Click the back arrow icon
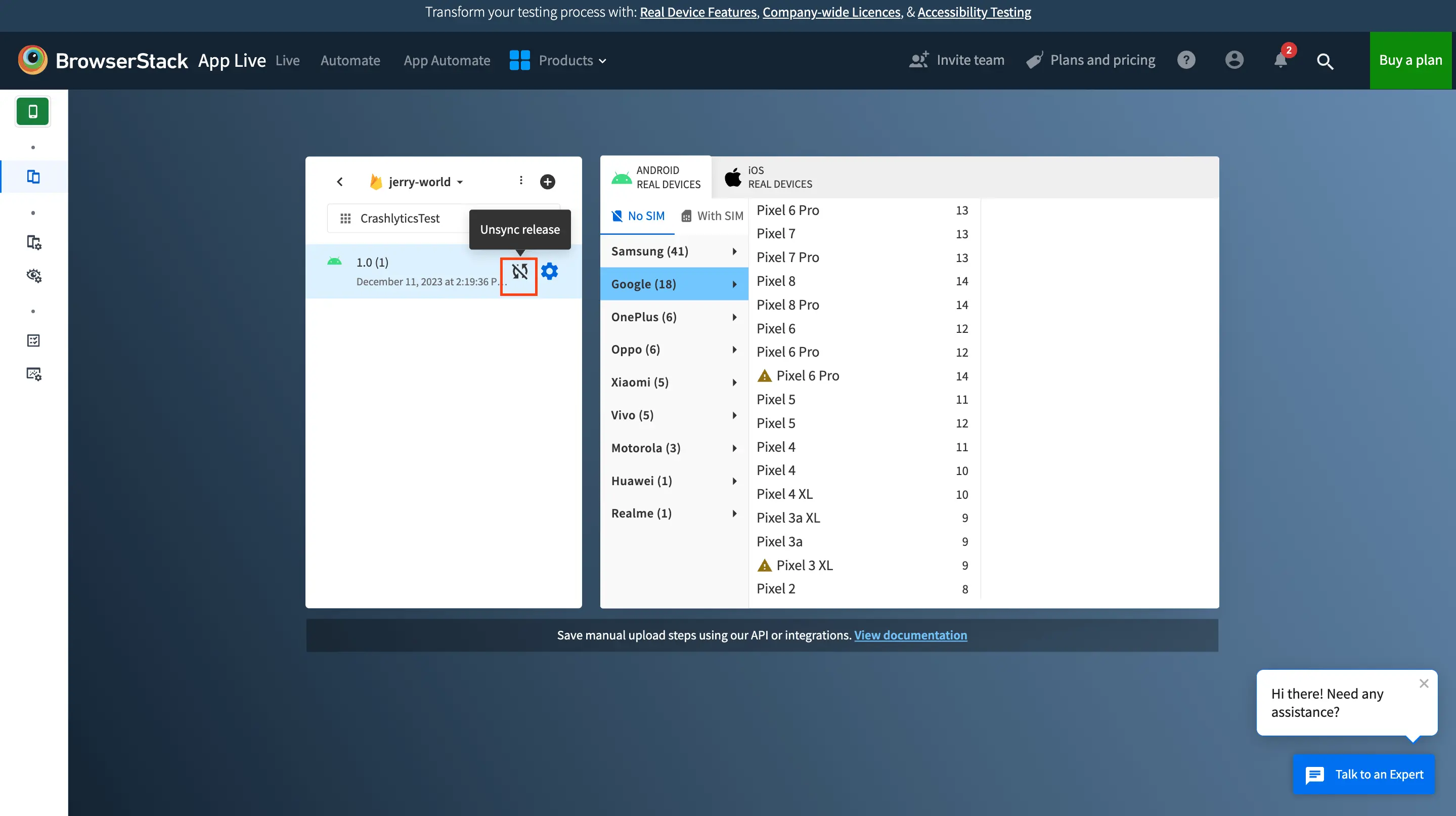This screenshot has height=816, width=1456. (340, 182)
